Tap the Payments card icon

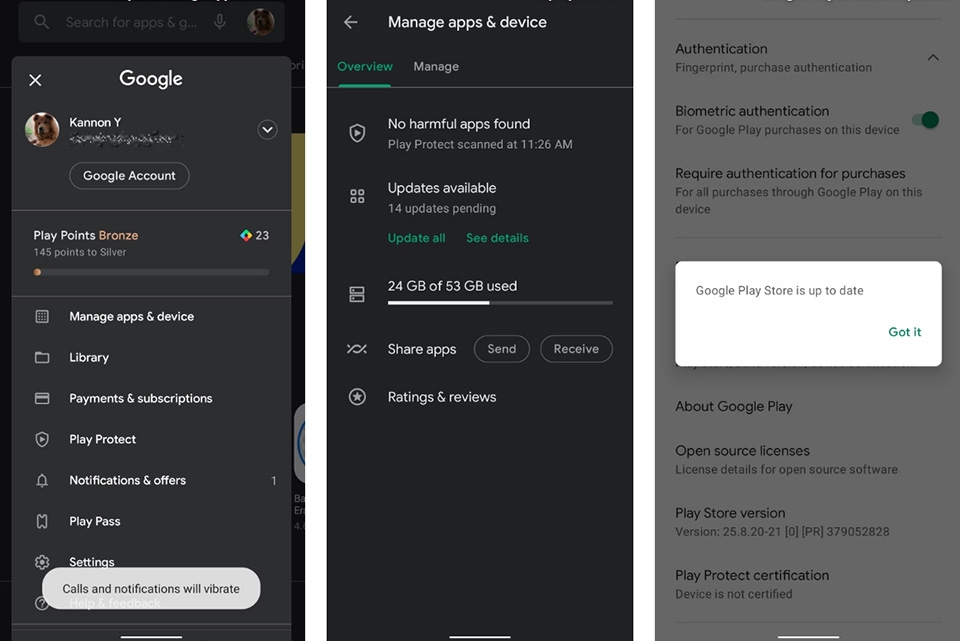pos(42,399)
